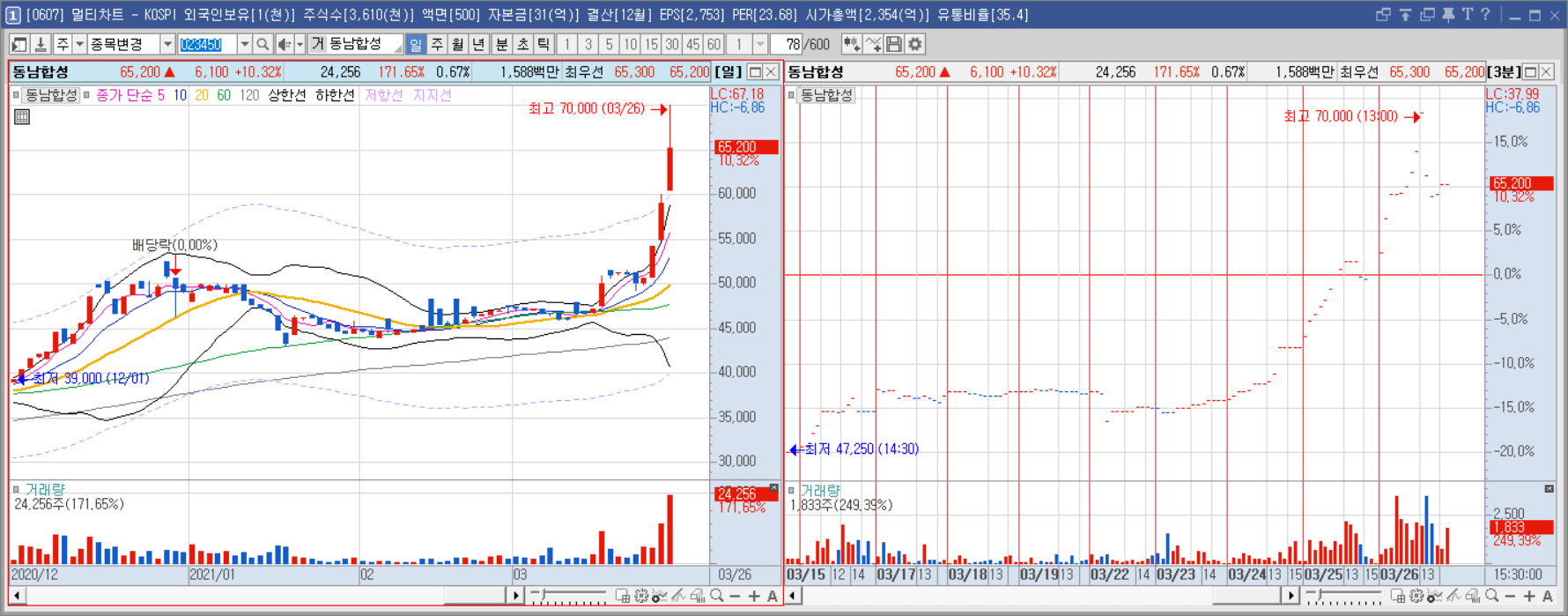
Task: Toggle the 동남합성 price series checkbox on the left chart
Action: tap(16, 95)
